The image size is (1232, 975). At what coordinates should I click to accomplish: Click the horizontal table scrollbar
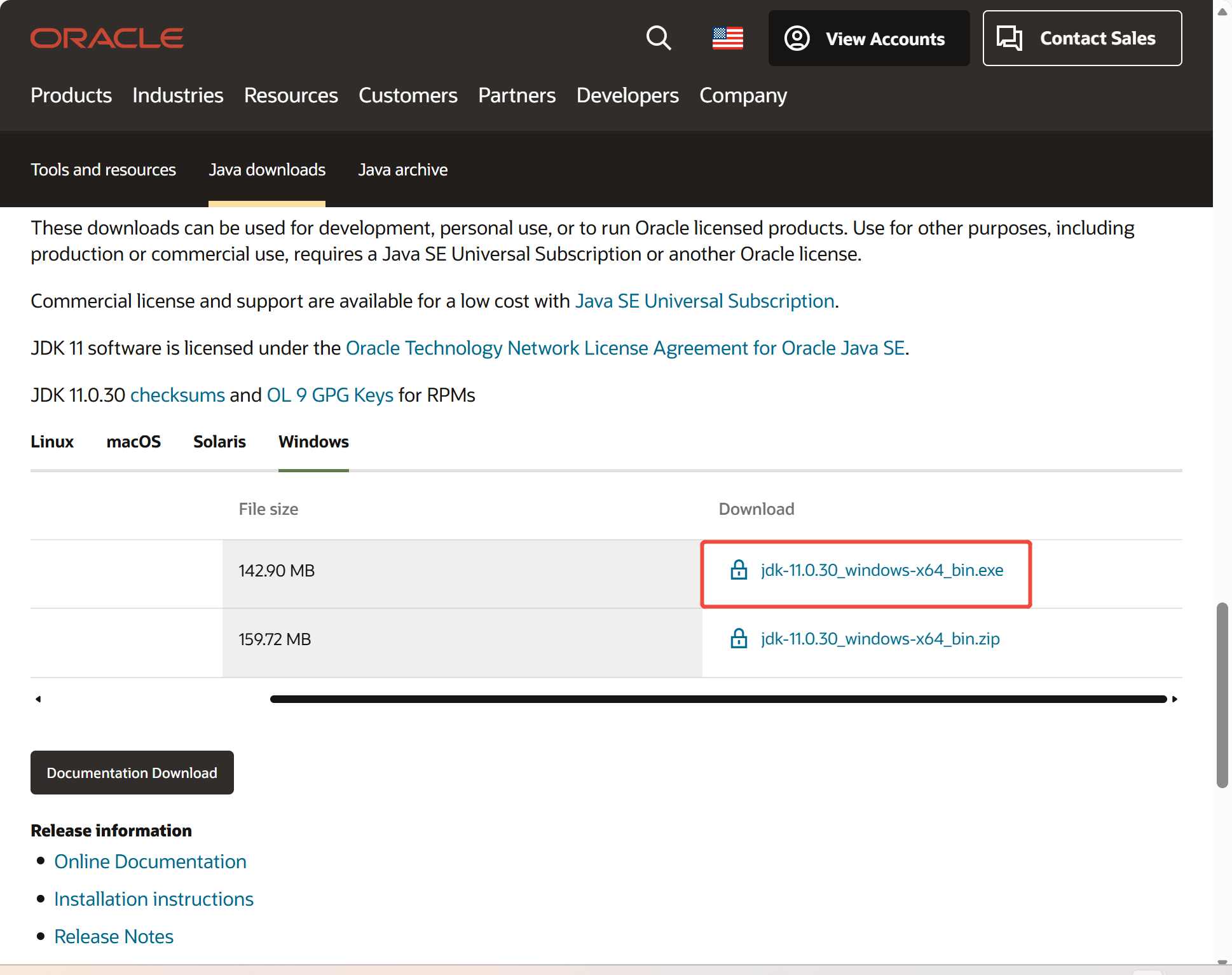coord(718,699)
